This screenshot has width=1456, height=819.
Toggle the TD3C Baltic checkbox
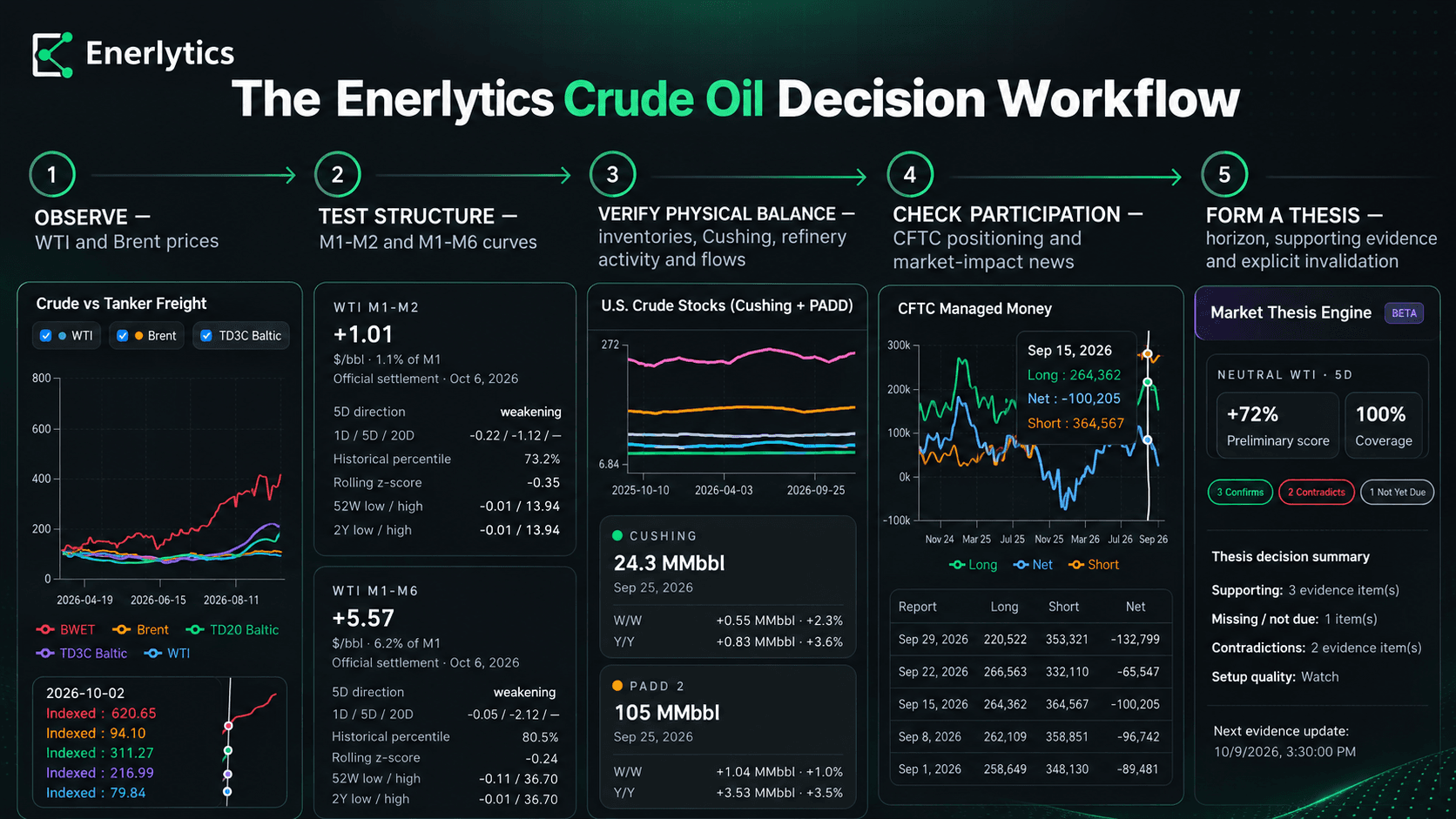tap(206, 336)
